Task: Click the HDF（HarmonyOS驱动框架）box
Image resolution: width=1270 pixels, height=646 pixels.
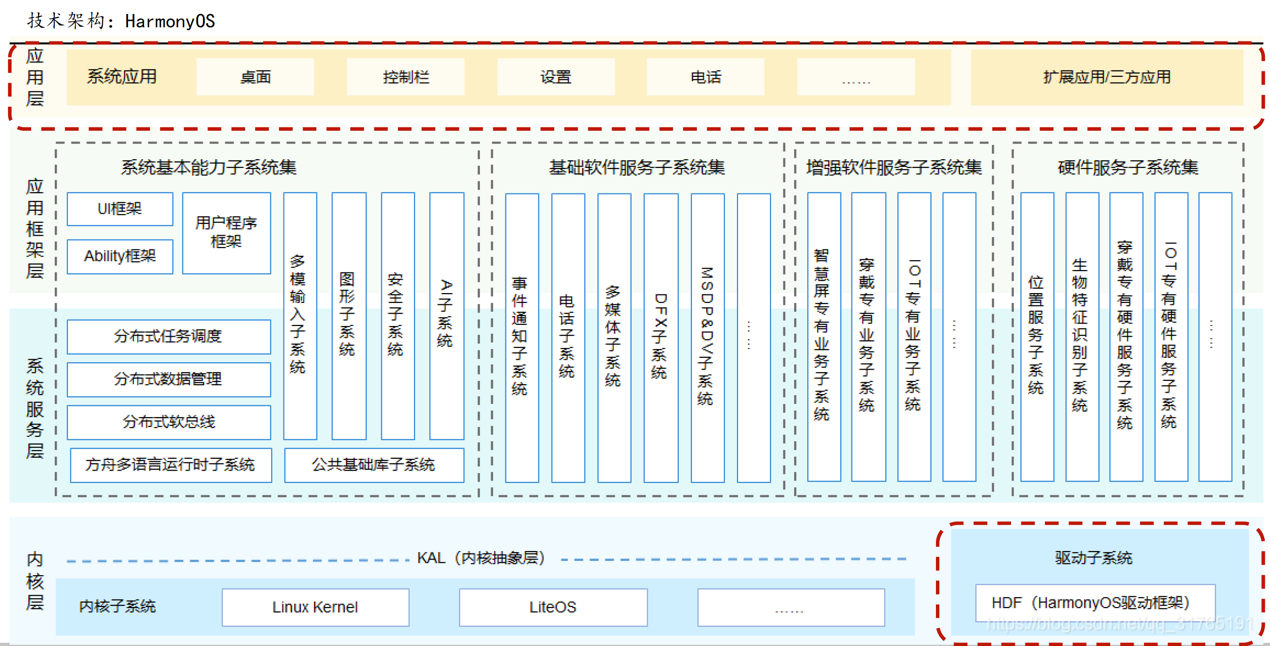Action: tap(1096, 603)
